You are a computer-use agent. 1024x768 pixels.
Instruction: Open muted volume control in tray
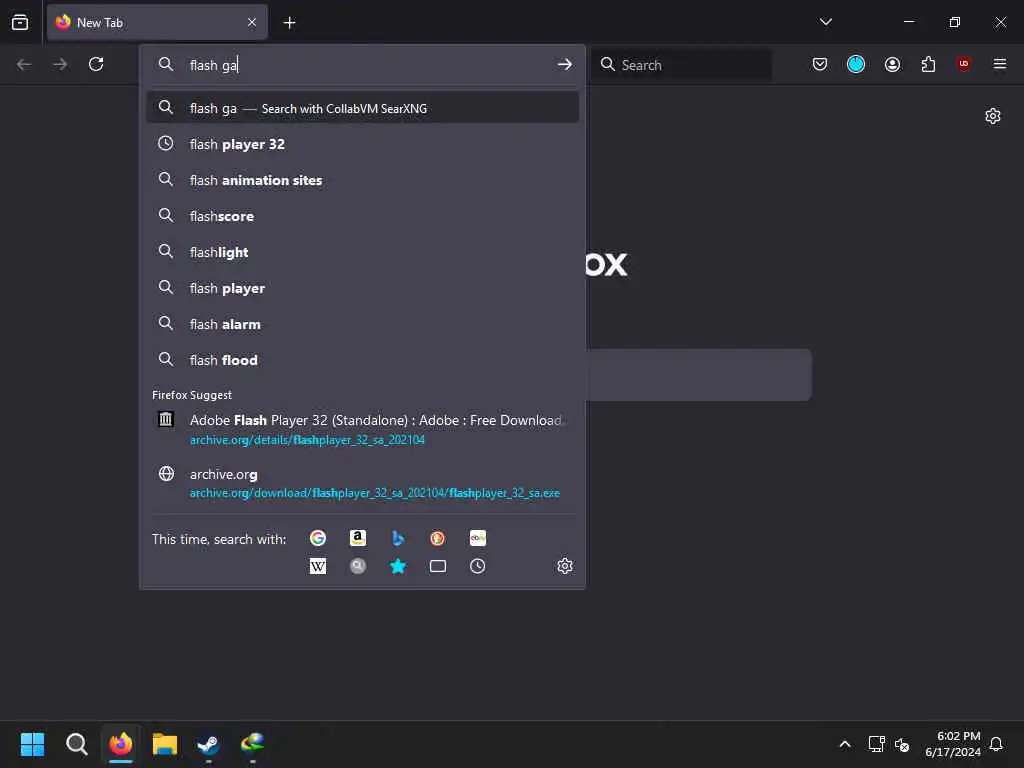pyautogui.click(x=902, y=744)
